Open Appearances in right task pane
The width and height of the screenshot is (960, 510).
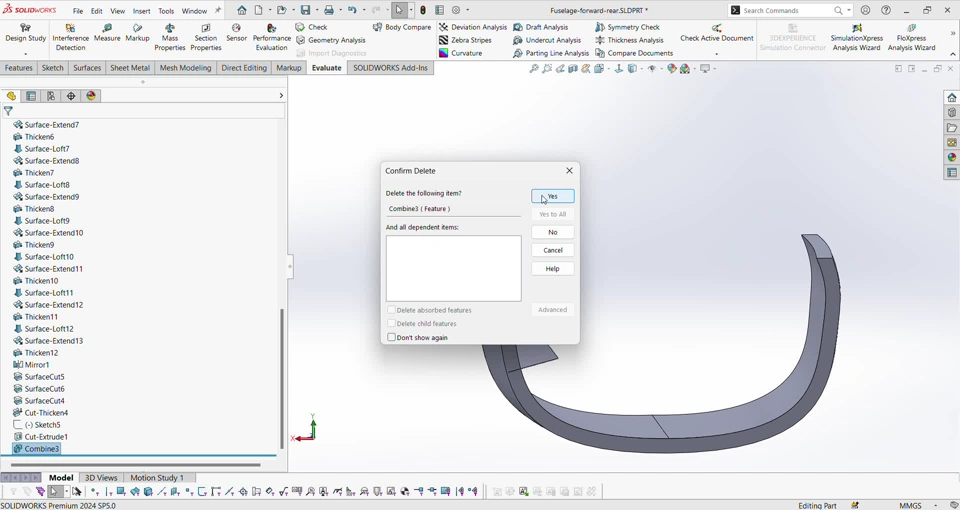(x=951, y=157)
